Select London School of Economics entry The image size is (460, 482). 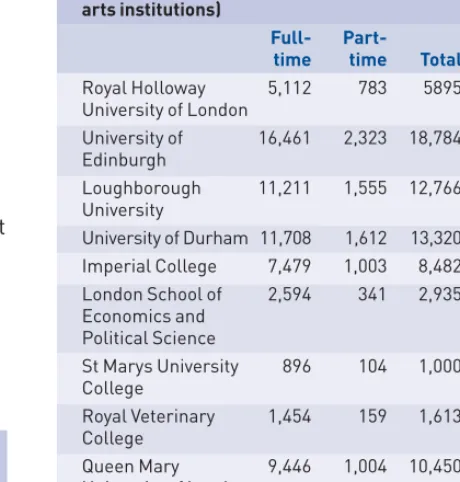[152, 316]
